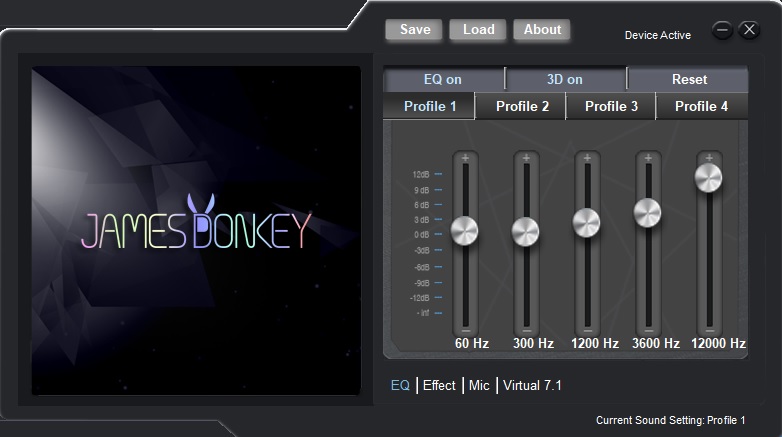
Task: Click the 300 Hz slider knob
Action: tap(525, 231)
